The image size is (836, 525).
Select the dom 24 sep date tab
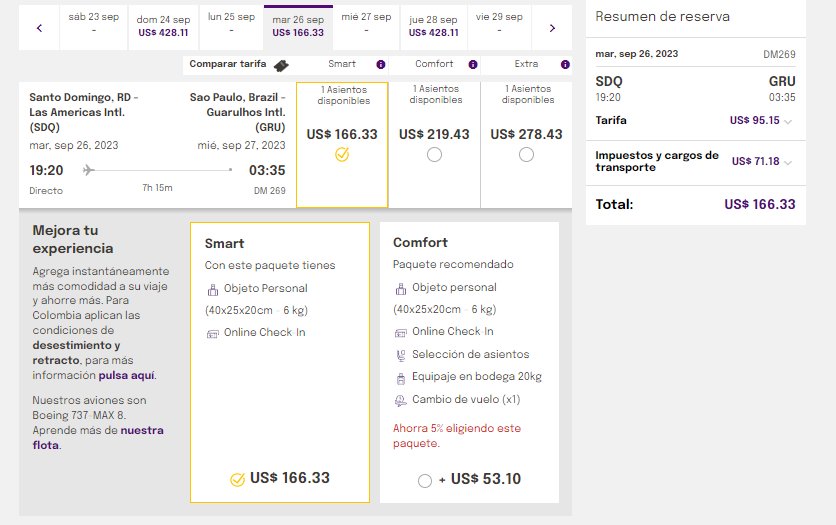click(x=164, y=25)
